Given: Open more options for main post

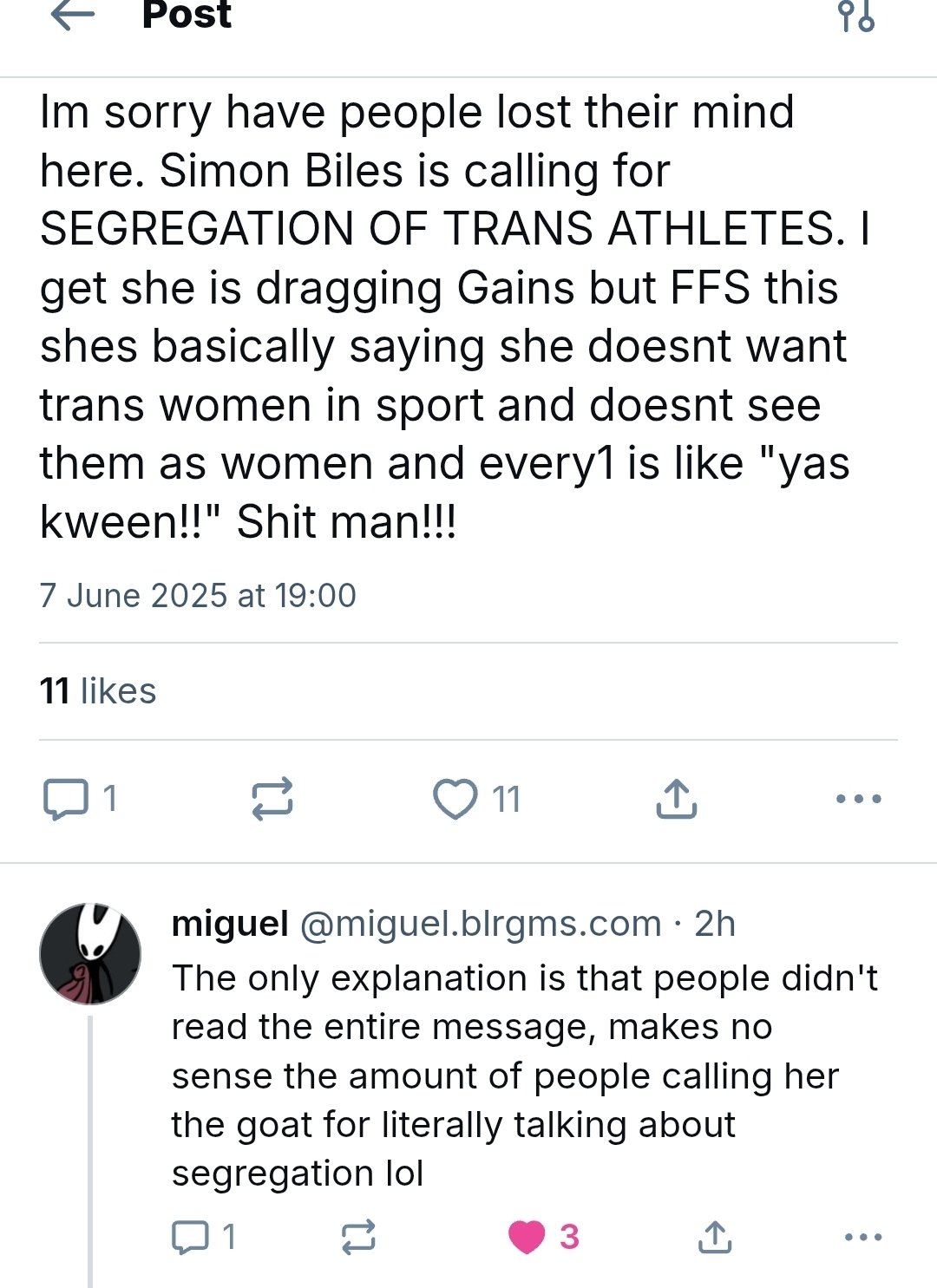Looking at the screenshot, I should pos(859,799).
